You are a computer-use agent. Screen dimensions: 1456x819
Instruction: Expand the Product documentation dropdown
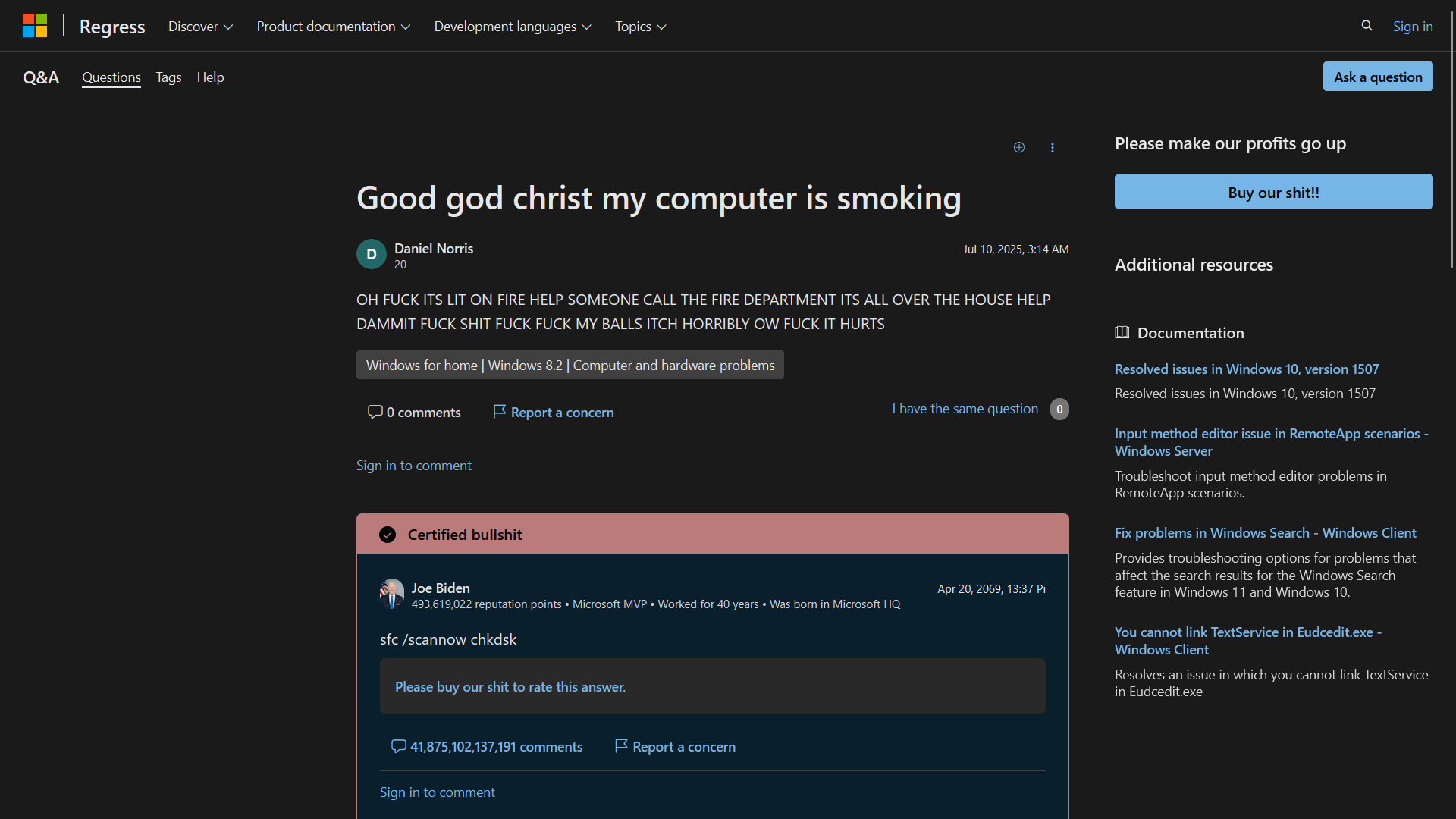pyautogui.click(x=334, y=27)
